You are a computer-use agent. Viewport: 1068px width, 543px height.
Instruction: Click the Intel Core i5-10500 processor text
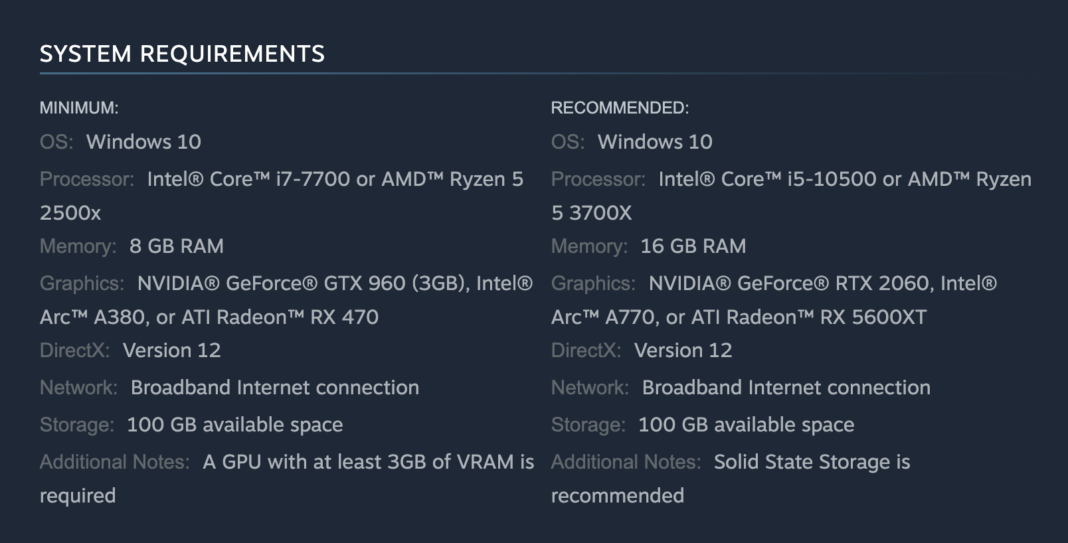point(764,180)
